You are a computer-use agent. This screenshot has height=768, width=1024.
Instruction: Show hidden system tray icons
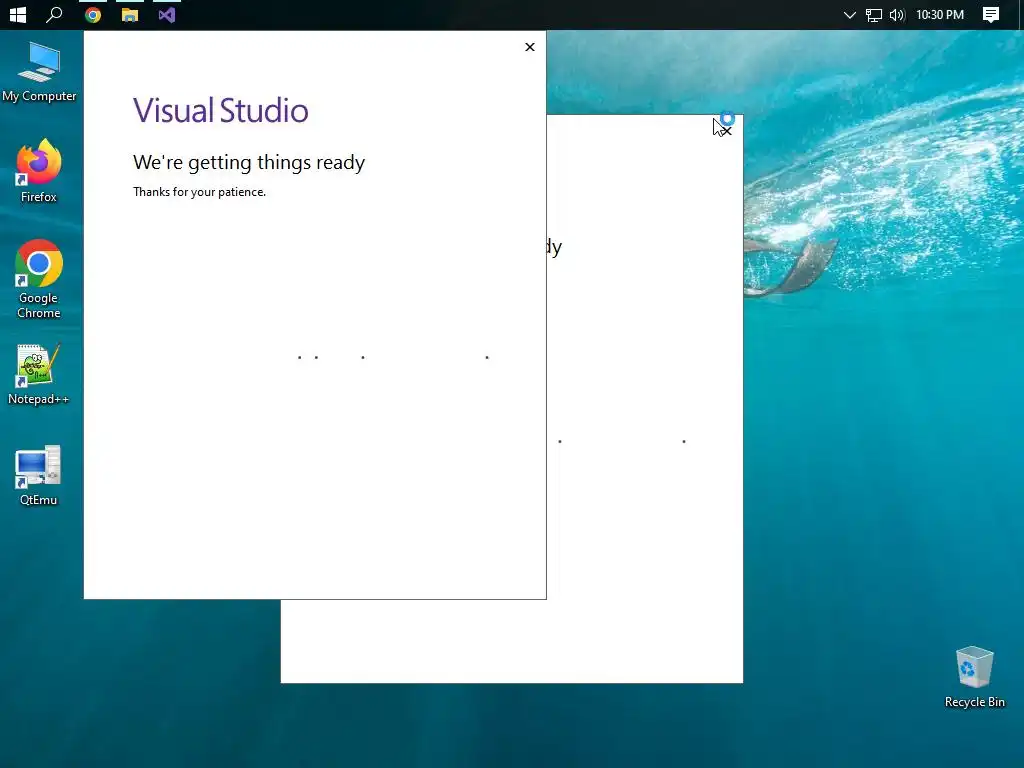point(850,15)
